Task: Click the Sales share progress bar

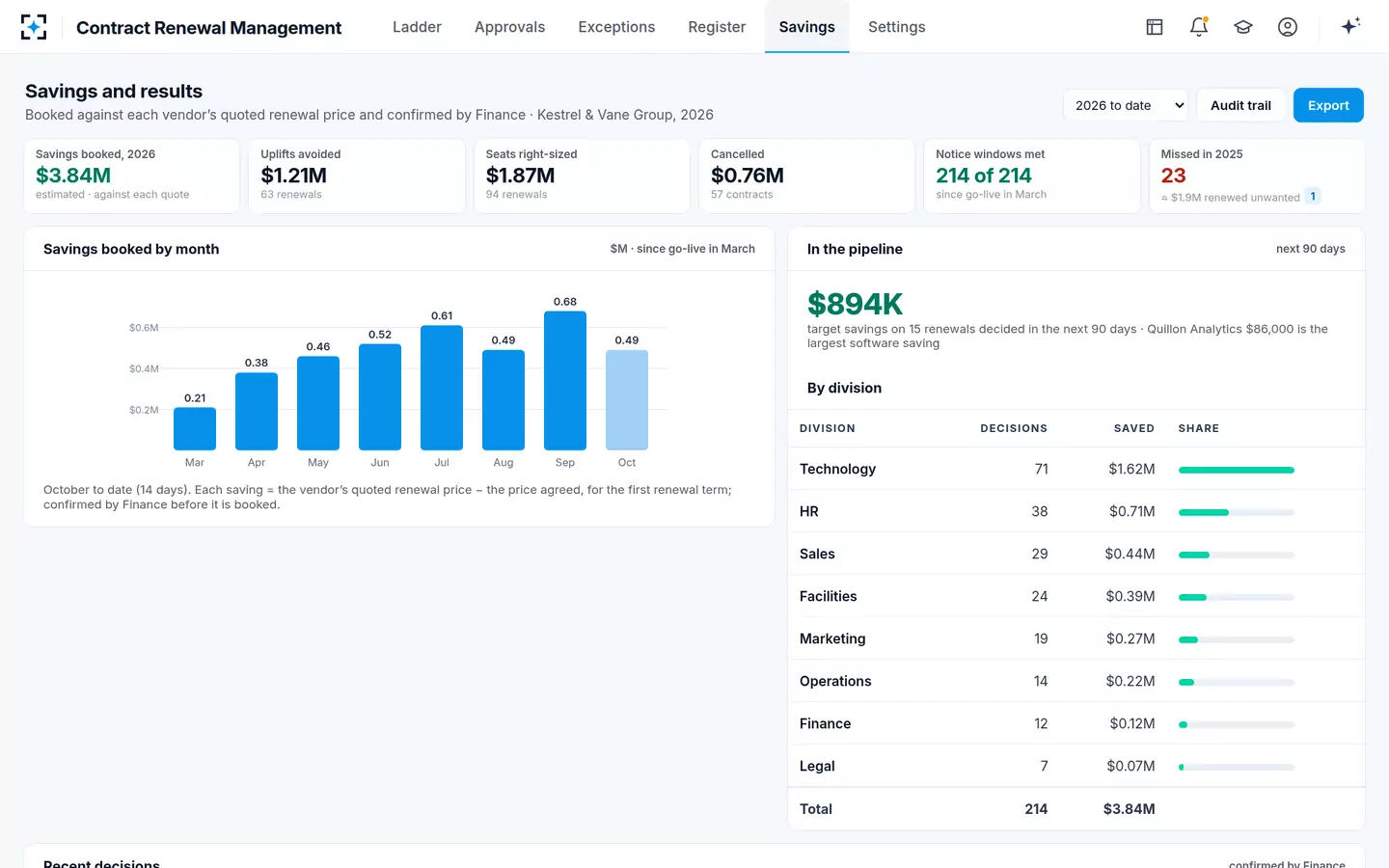Action: (x=1237, y=555)
